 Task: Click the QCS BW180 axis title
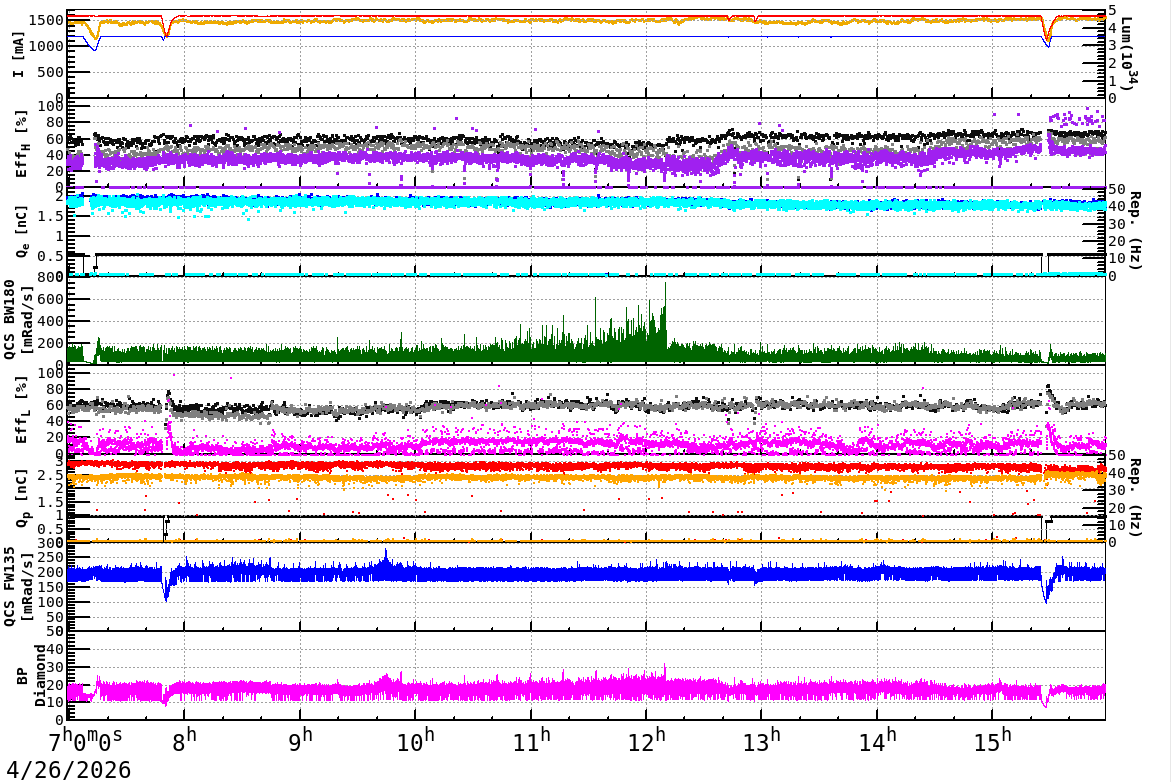[x=18, y=319]
